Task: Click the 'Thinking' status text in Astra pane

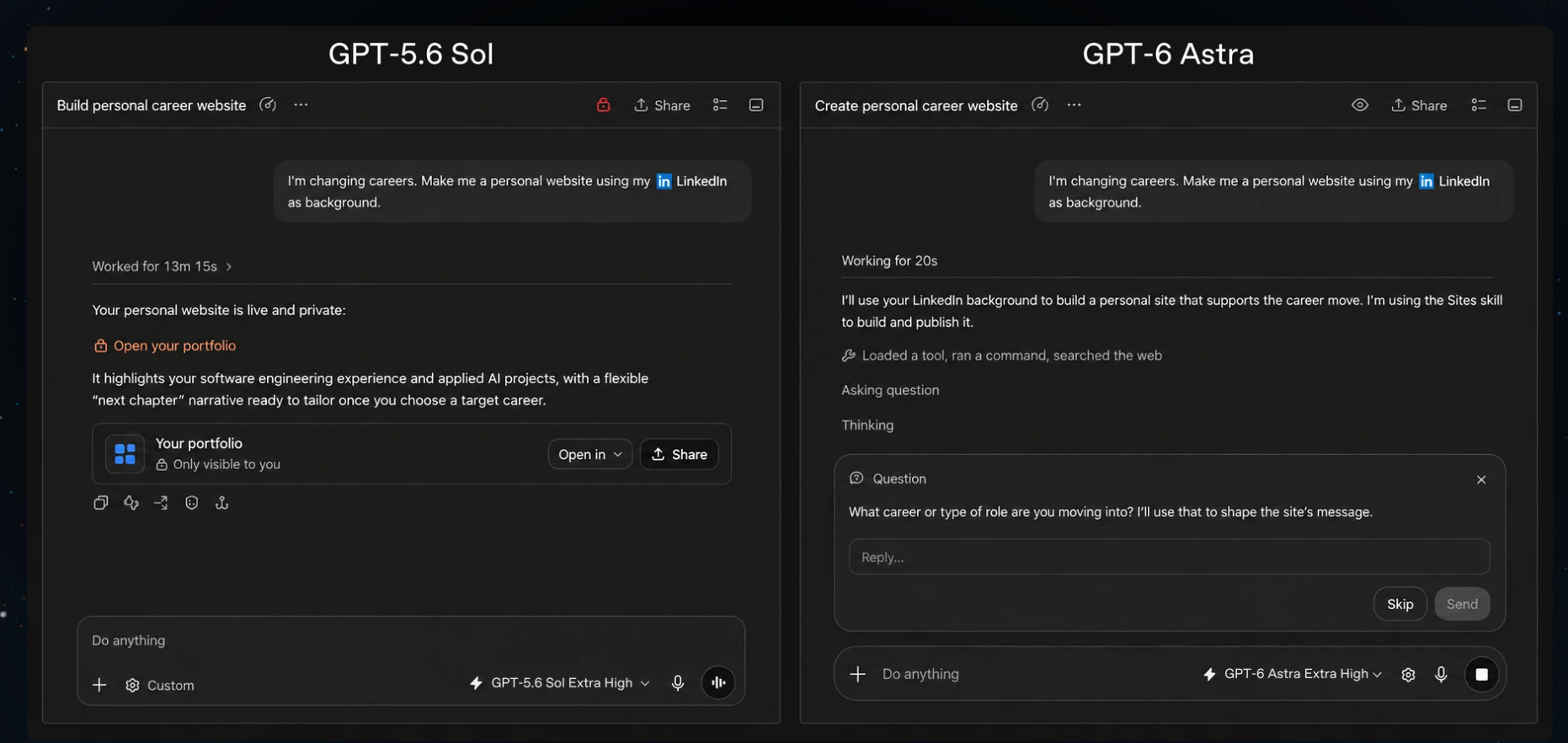Action: [x=867, y=425]
